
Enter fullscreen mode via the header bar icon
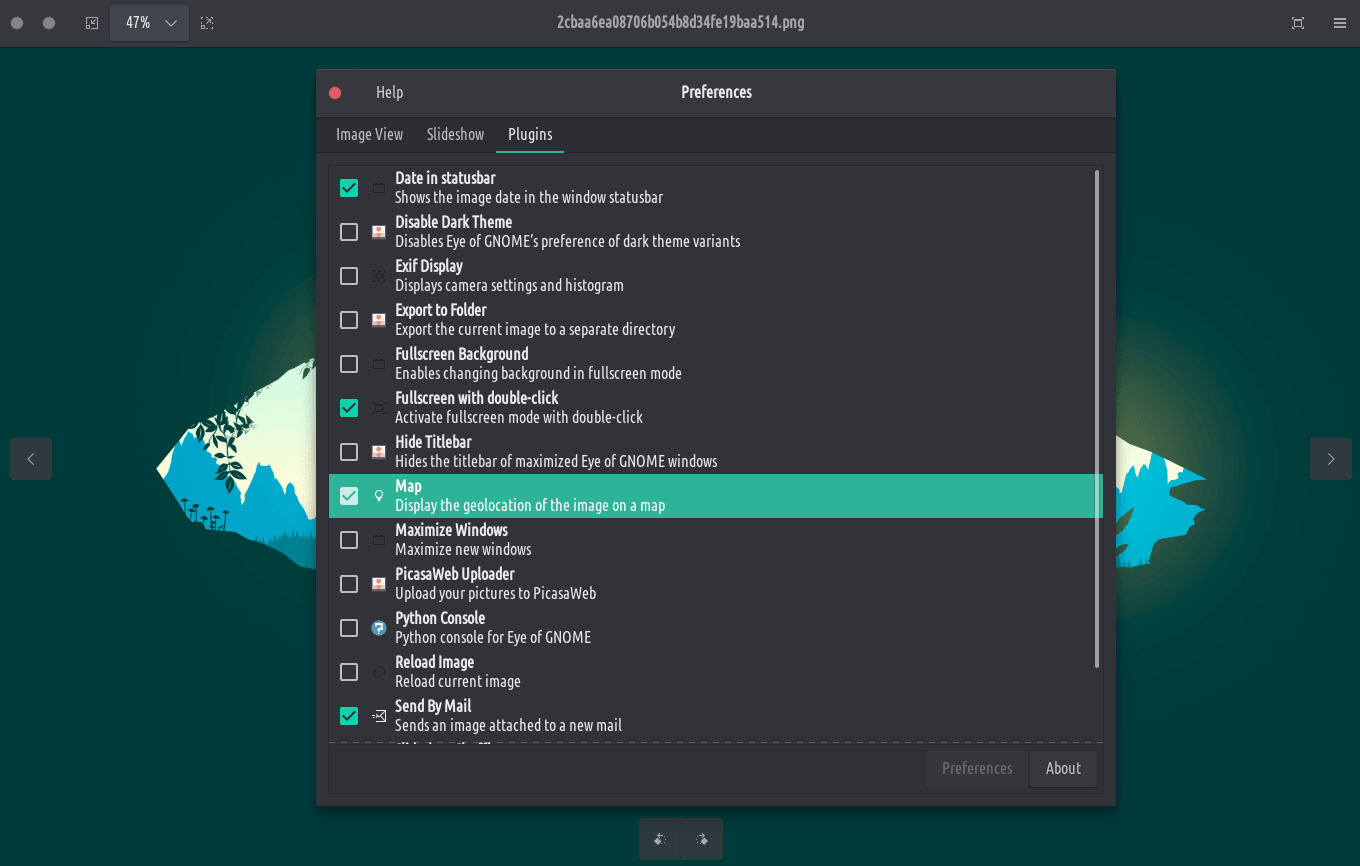[1298, 23]
